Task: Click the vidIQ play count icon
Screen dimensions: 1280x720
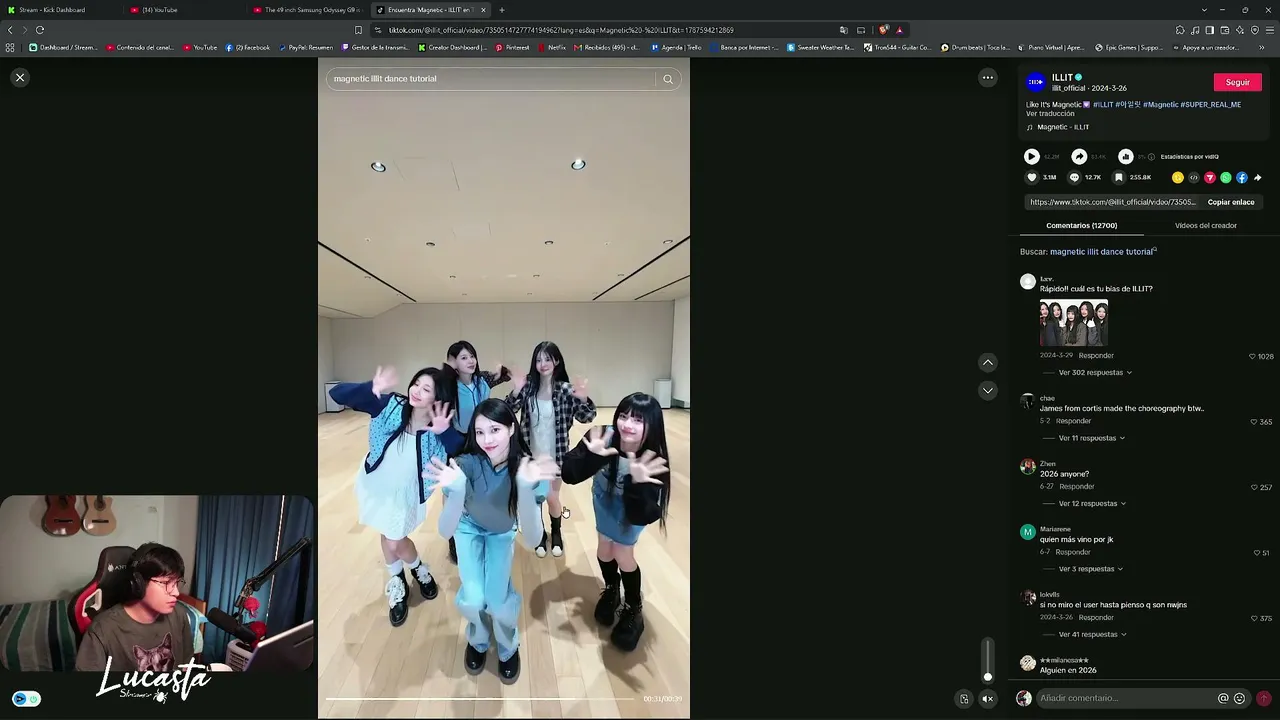Action: tap(1031, 156)
